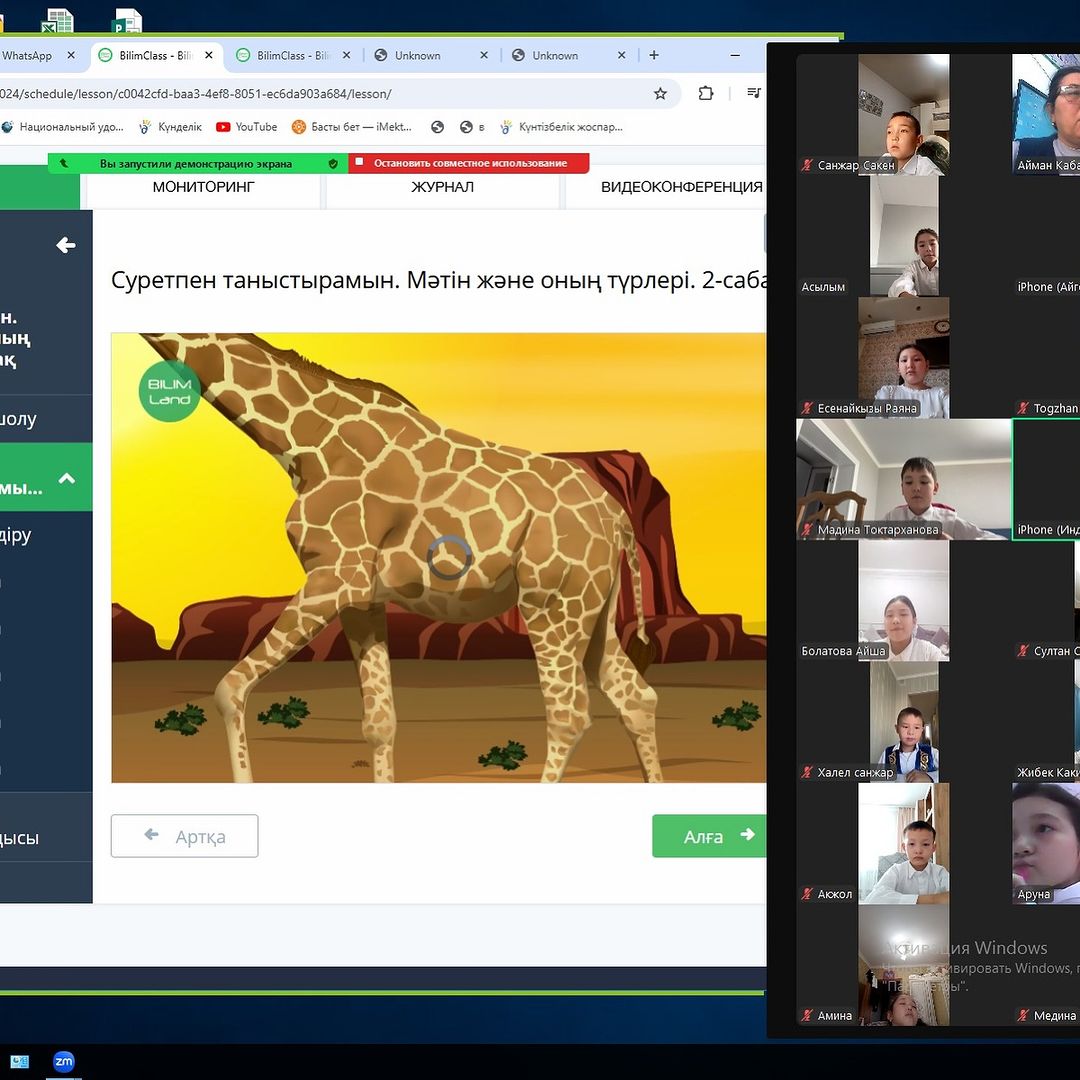The image size is (1080, 1080).
Task: Open the Publisher desktop shortcut
Action: [127, 21]
